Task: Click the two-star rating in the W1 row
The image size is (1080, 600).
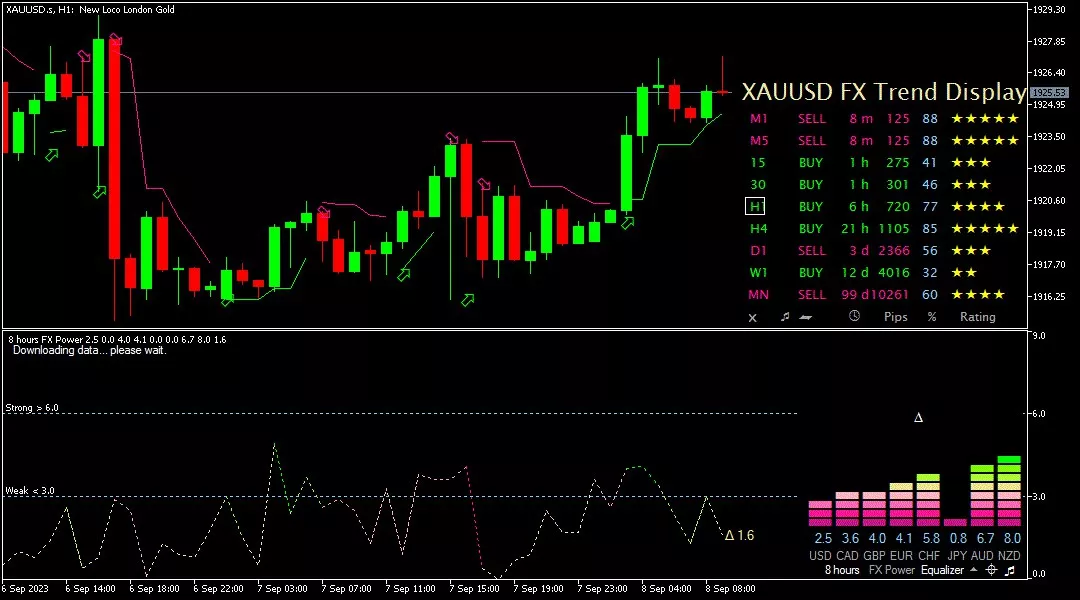Action: [x=964, y=273]
